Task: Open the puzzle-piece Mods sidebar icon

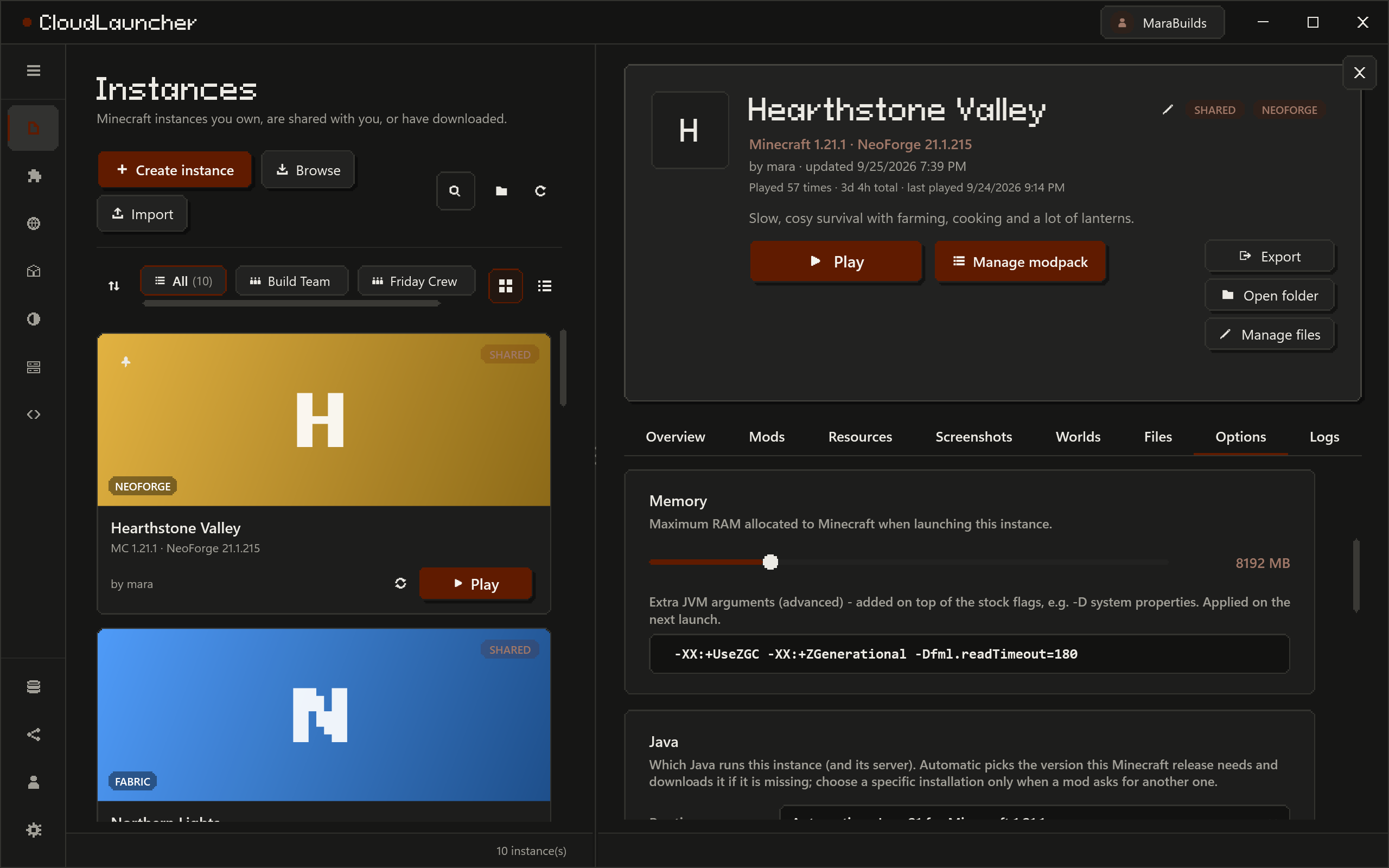Action: [33, 176]
